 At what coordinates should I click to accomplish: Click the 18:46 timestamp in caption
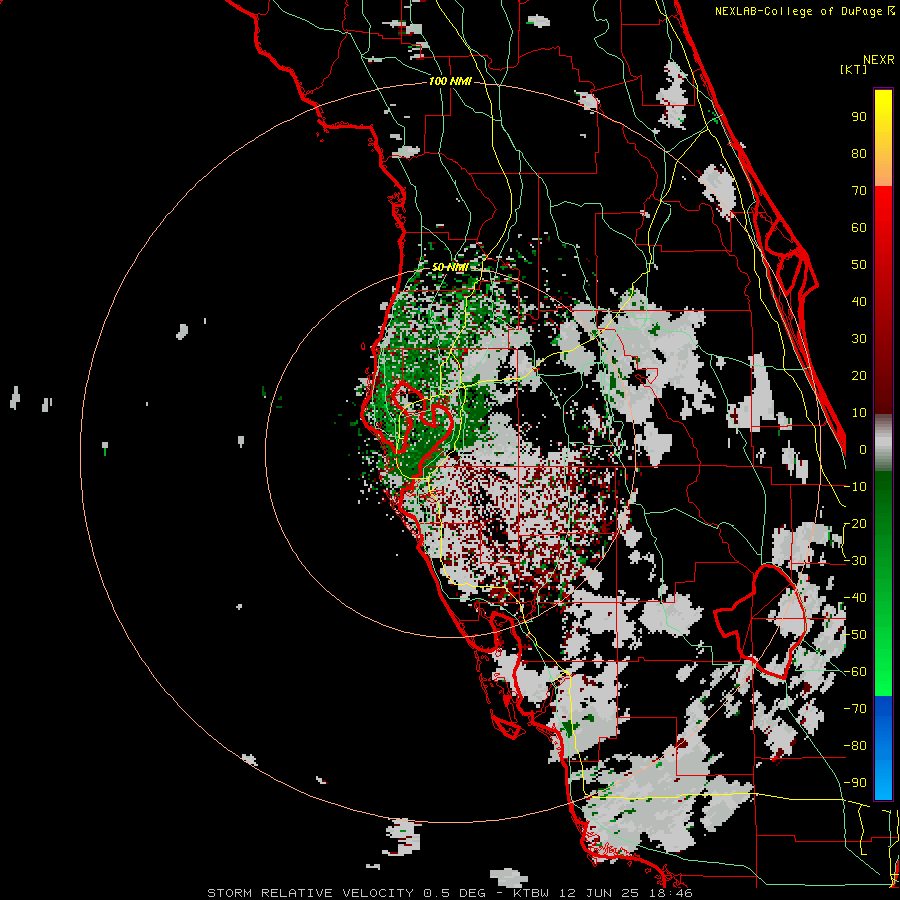670,893
